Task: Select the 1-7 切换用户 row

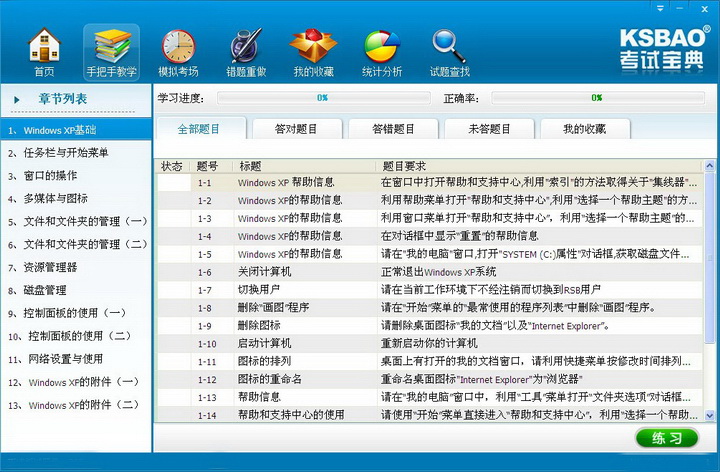Action: 429,290
